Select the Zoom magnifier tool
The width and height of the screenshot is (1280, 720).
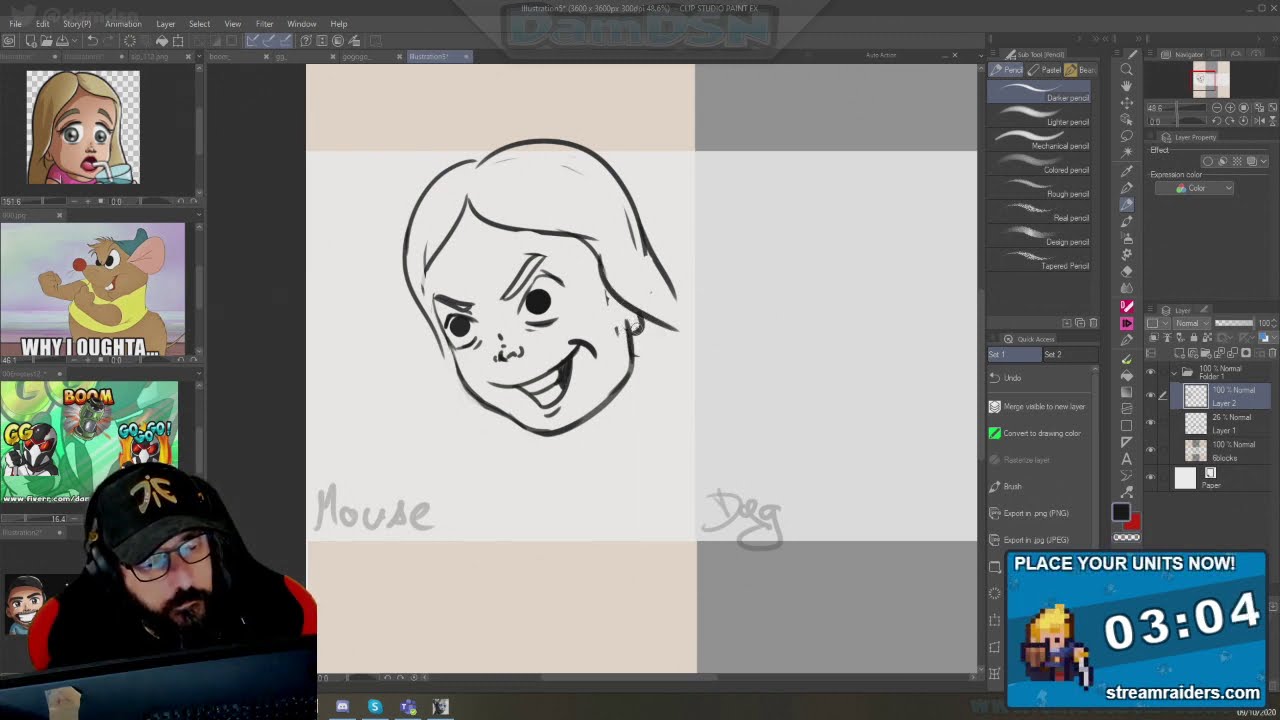[x=1126, y=69]
